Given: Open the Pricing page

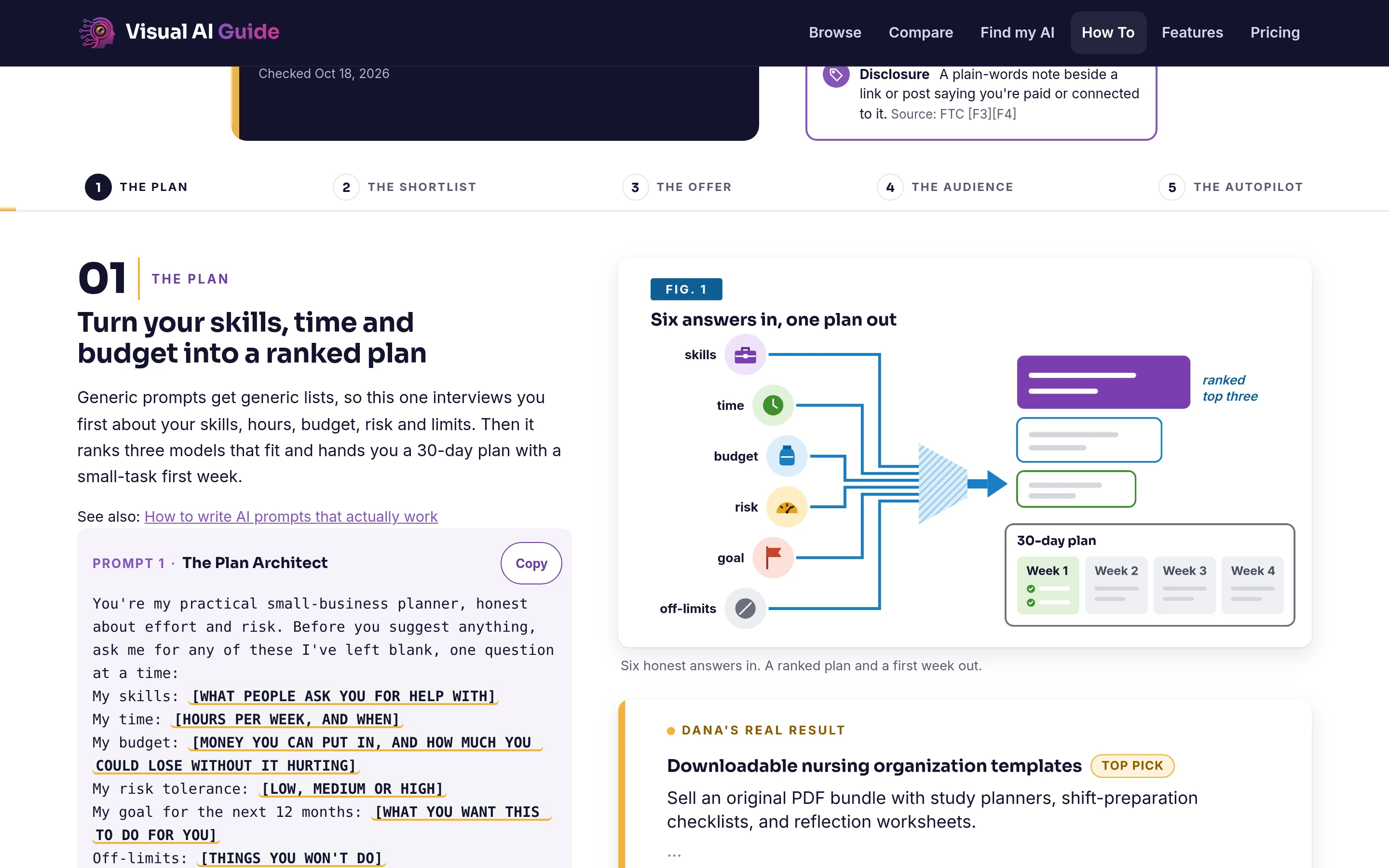Looking at the screenshot, I should (x=1275, y=33).
